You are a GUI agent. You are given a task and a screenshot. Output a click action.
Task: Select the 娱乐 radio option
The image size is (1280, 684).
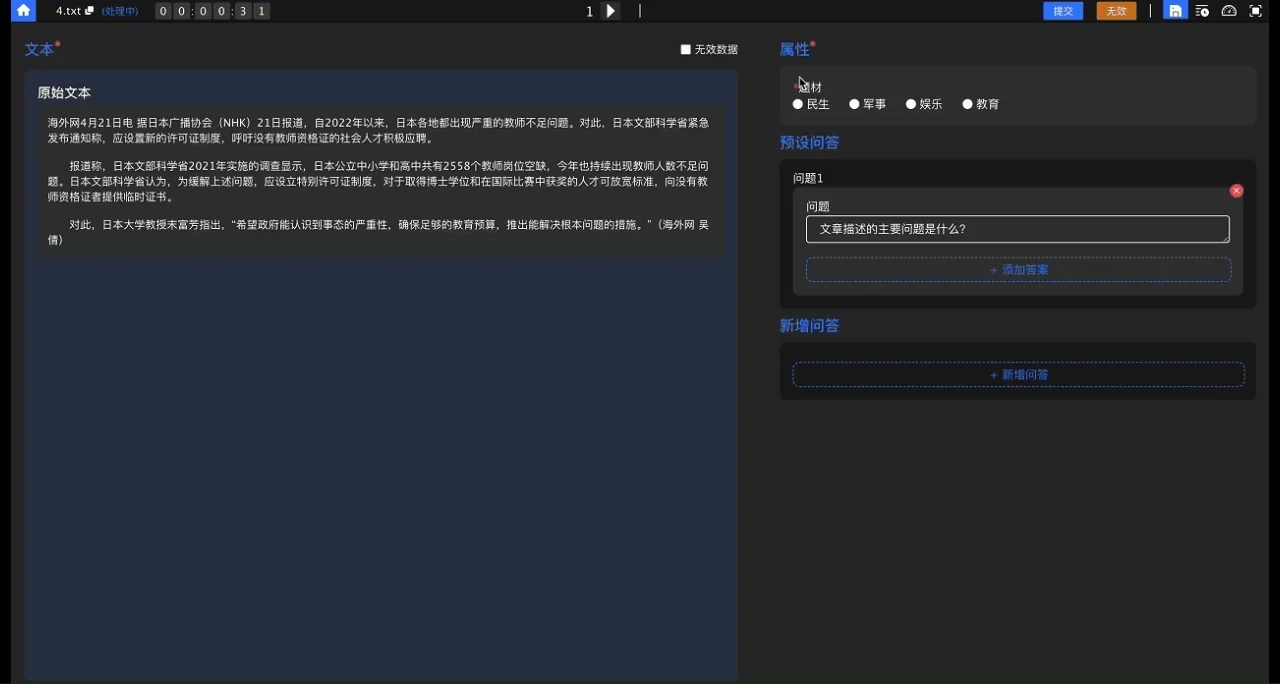[x=911, y=104]
